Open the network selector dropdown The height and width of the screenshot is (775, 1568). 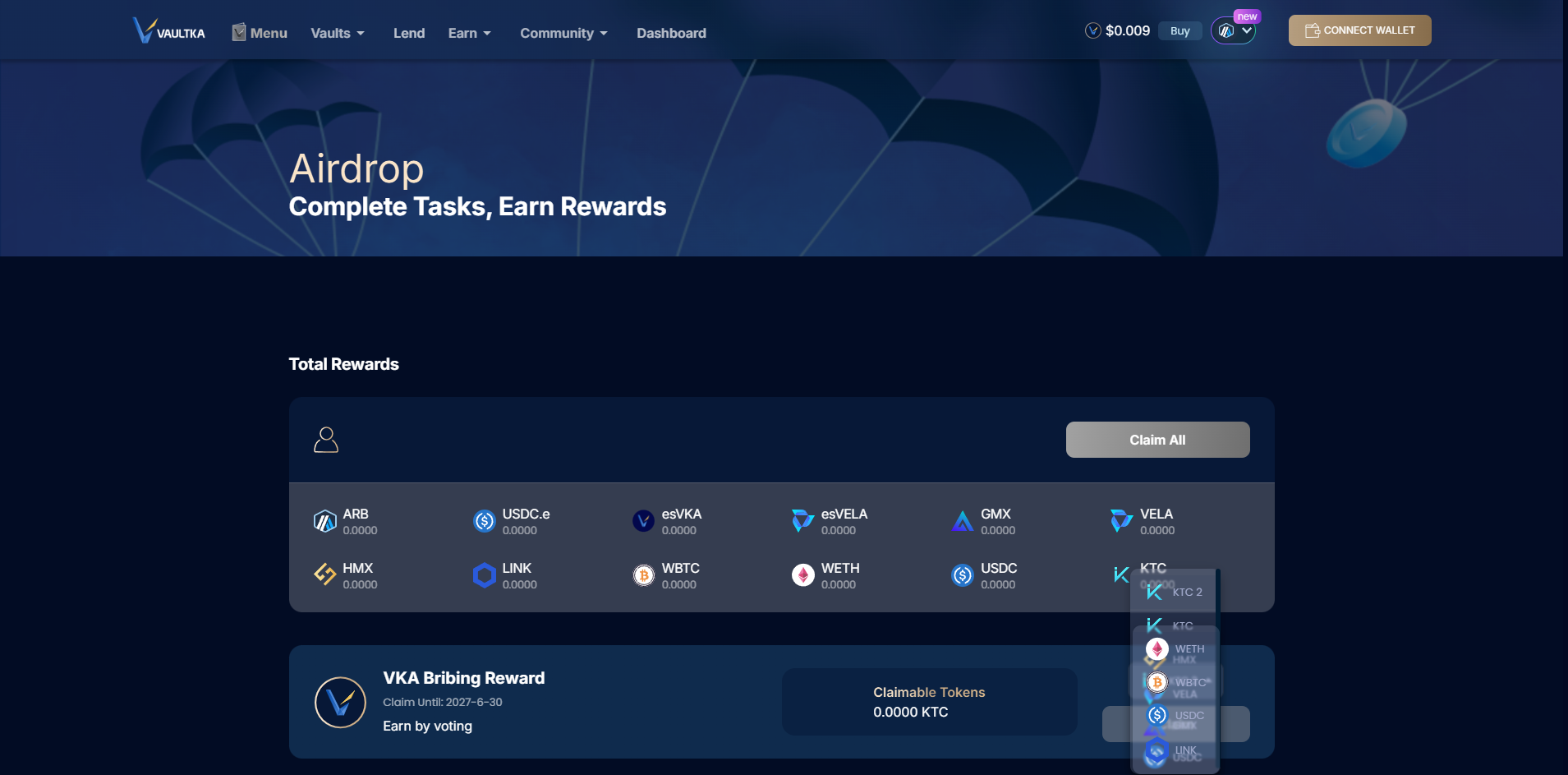point(1234,31)
